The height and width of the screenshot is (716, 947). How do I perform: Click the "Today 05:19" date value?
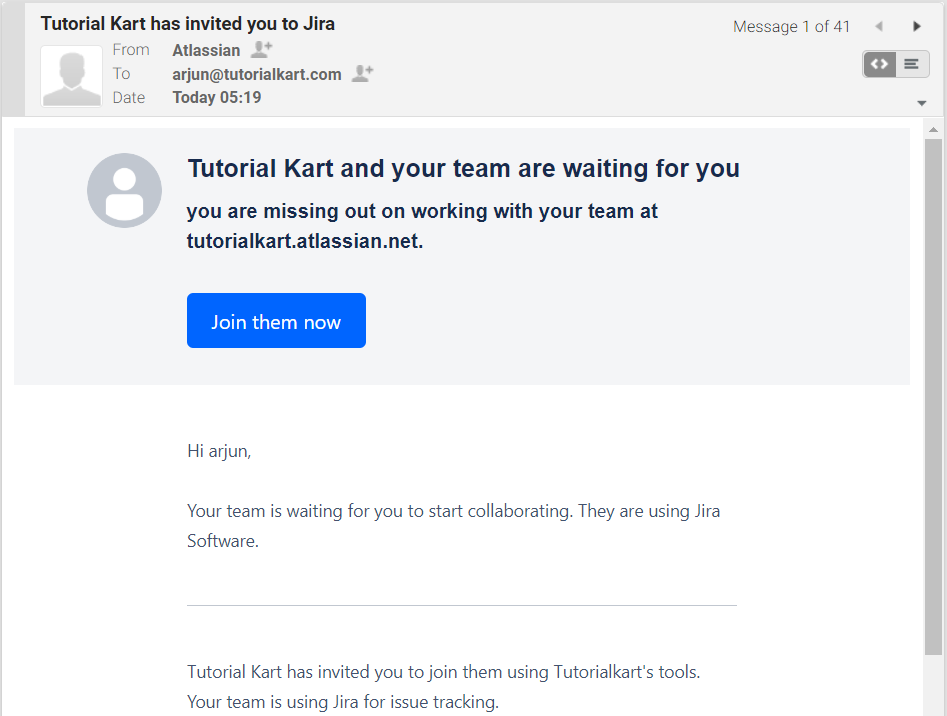[217, 97]
